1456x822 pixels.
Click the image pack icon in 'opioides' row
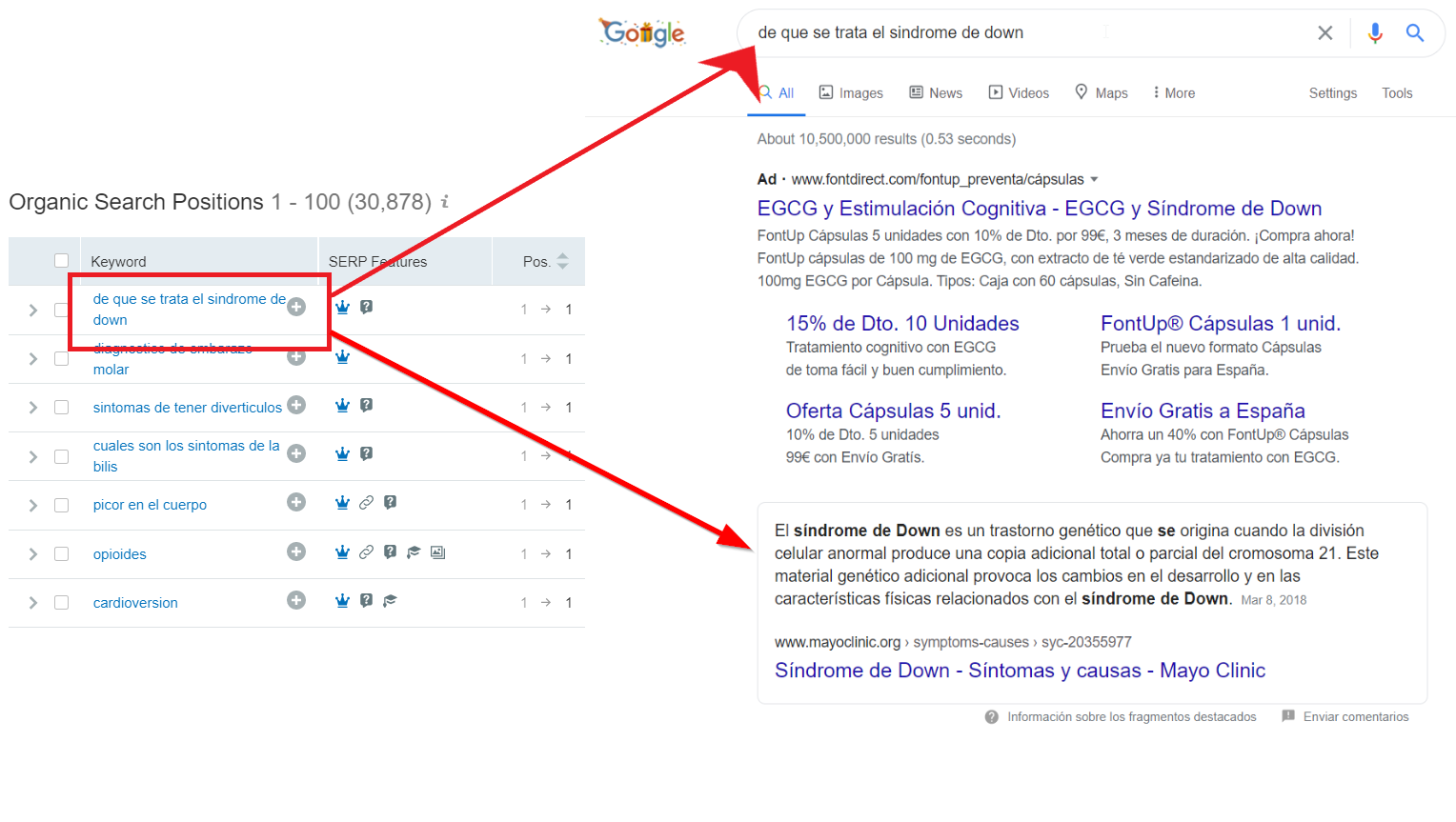tap(437, 552)
